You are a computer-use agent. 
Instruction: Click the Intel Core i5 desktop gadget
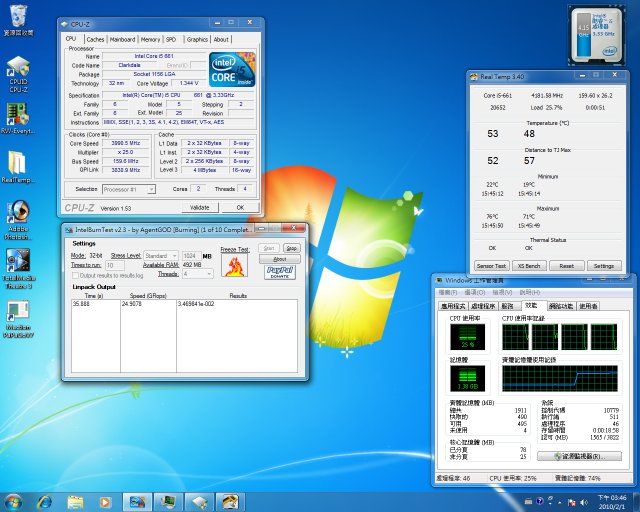tap(596, 36)
